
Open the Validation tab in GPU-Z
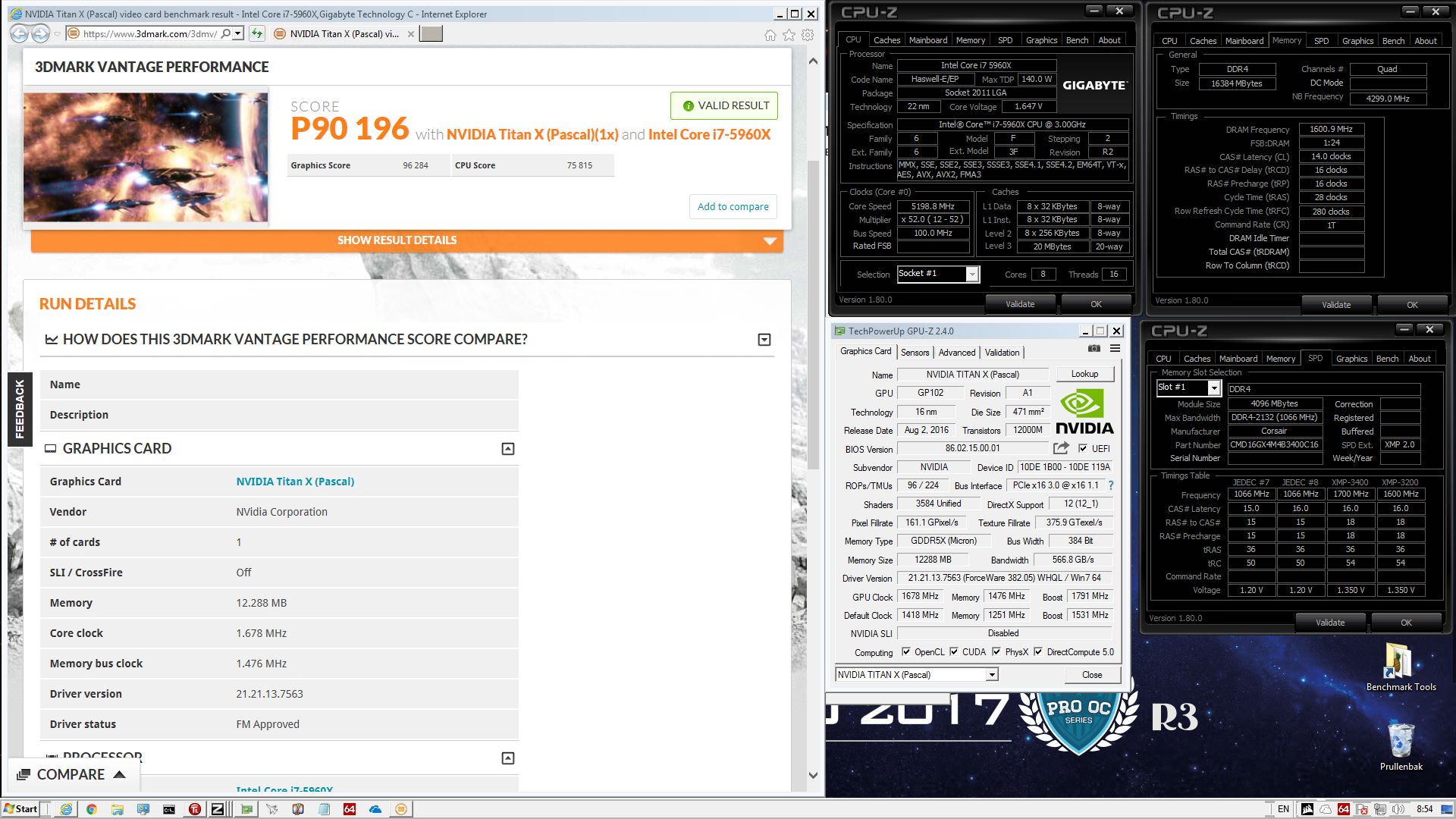coord(1002,353)
